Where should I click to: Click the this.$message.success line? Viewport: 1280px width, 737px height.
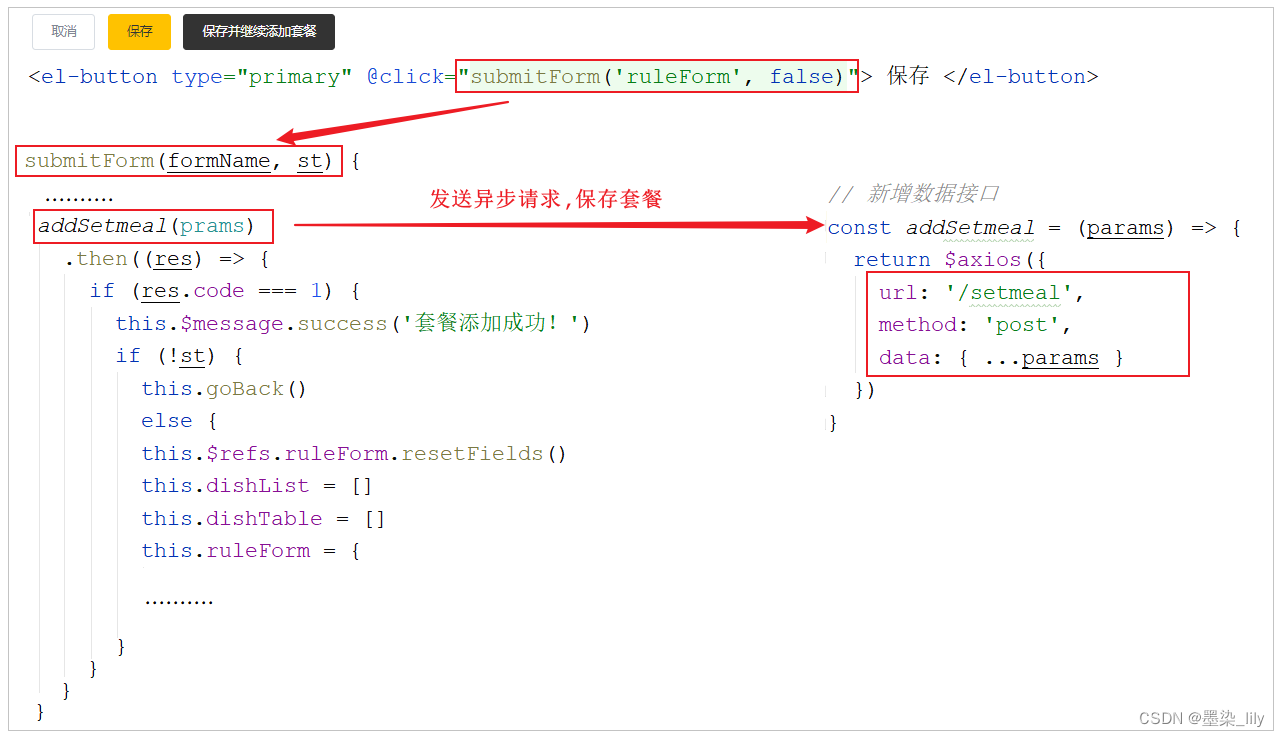(x=353, y=324)
